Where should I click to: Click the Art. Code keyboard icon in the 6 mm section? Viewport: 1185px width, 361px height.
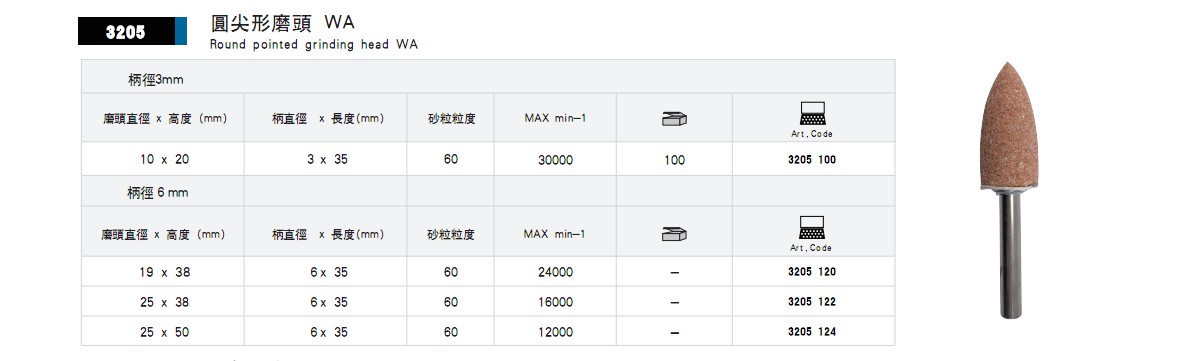[812, 228]
